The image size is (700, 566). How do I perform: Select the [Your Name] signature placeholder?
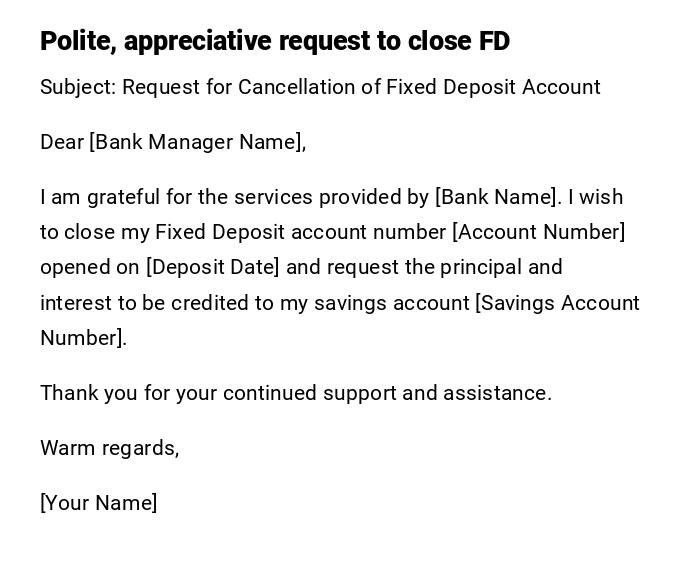[98, 503]
